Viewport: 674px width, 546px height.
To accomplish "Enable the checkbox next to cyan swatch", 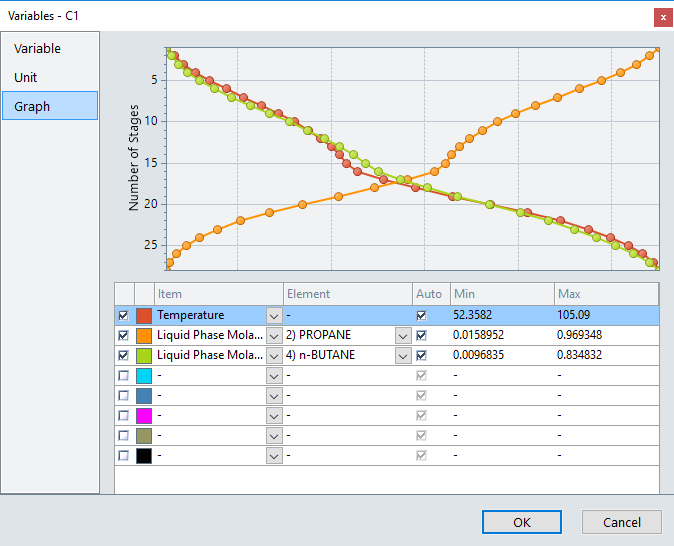I will [124, 375].
